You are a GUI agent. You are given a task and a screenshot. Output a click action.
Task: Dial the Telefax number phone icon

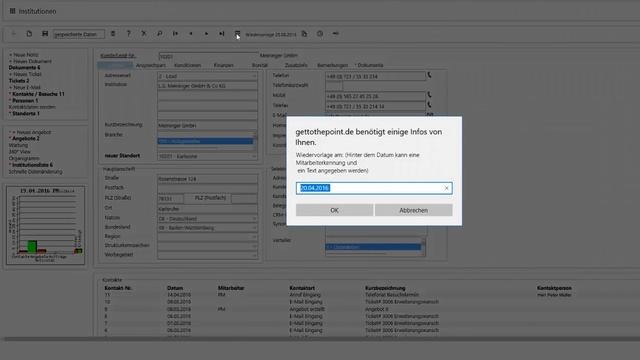coord(429,105)
